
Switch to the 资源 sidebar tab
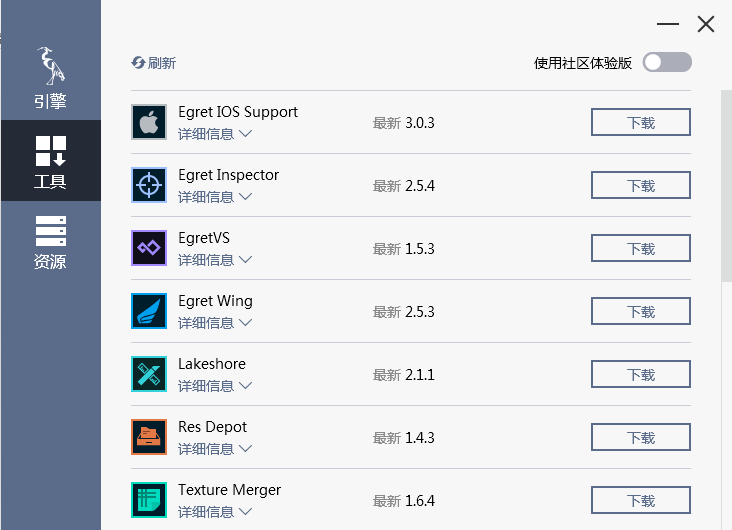click(50, 242)
